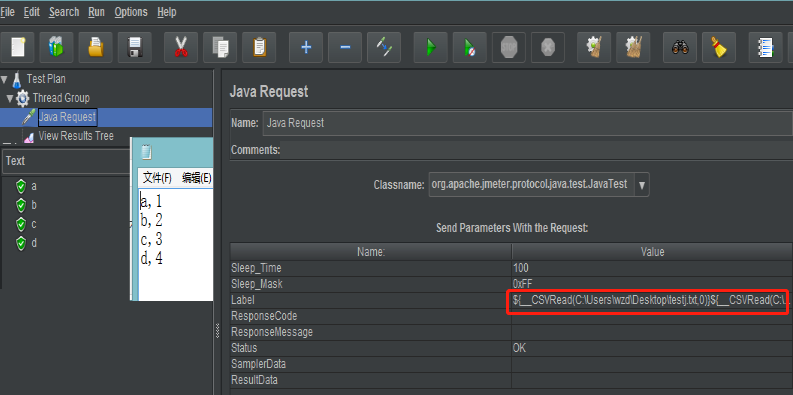The width and height of the screenshot is (793, 395).
Task: Select result sample d
Action: pyautogui.click(x=34, y=243)
